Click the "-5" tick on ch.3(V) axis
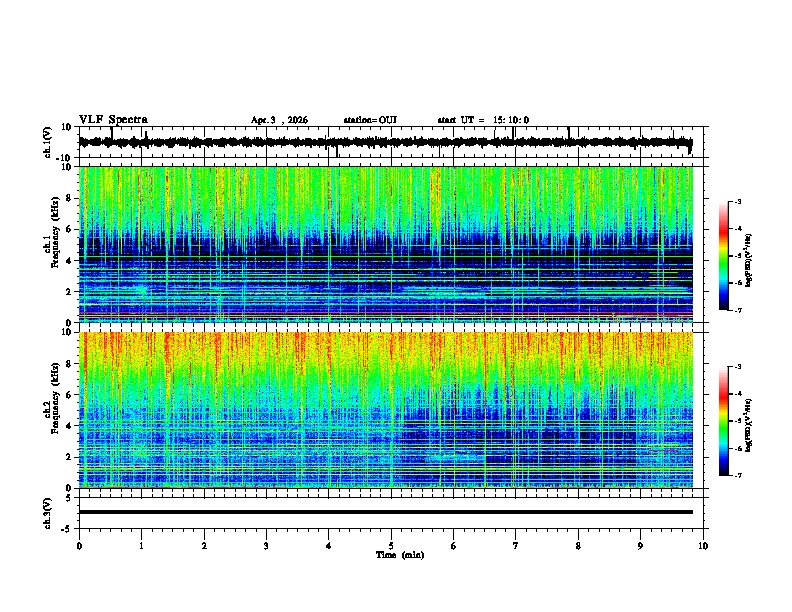Screen dimensions: 792x612 (x=67, y=529)
